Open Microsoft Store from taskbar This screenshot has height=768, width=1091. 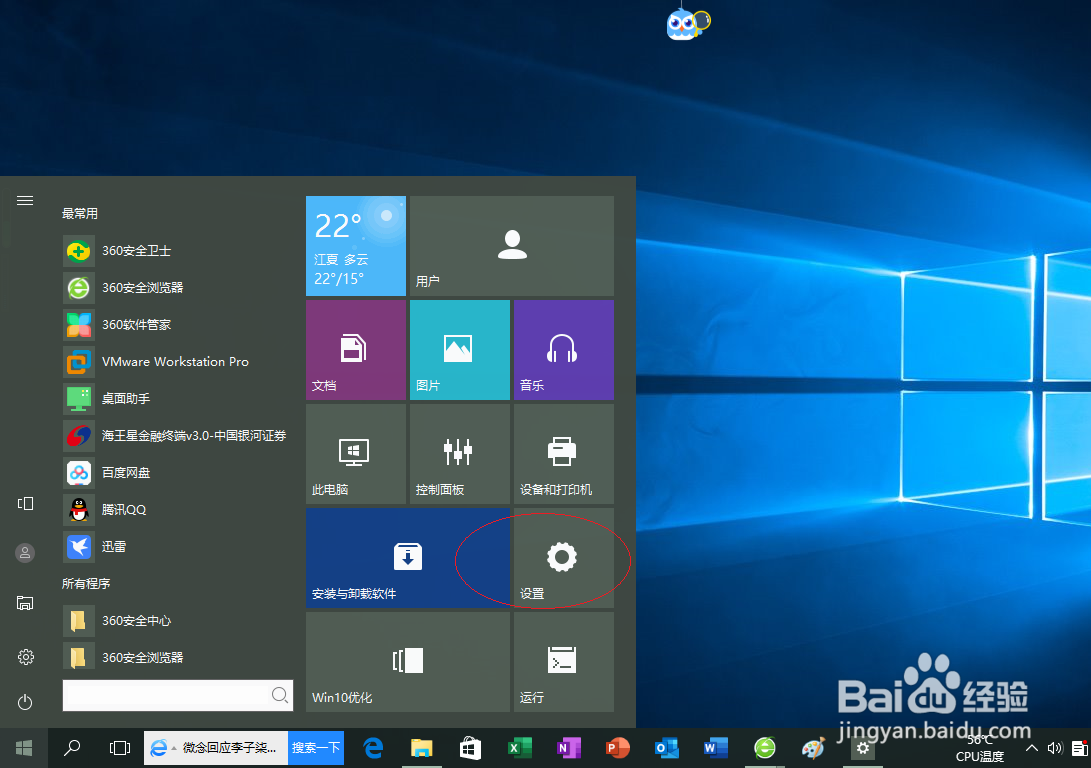coord(470,748)
